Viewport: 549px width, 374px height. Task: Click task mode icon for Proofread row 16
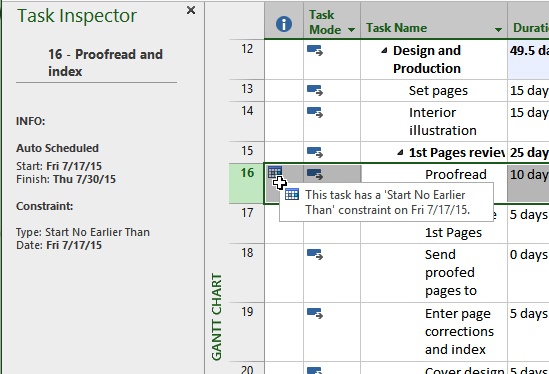point(315,174)
